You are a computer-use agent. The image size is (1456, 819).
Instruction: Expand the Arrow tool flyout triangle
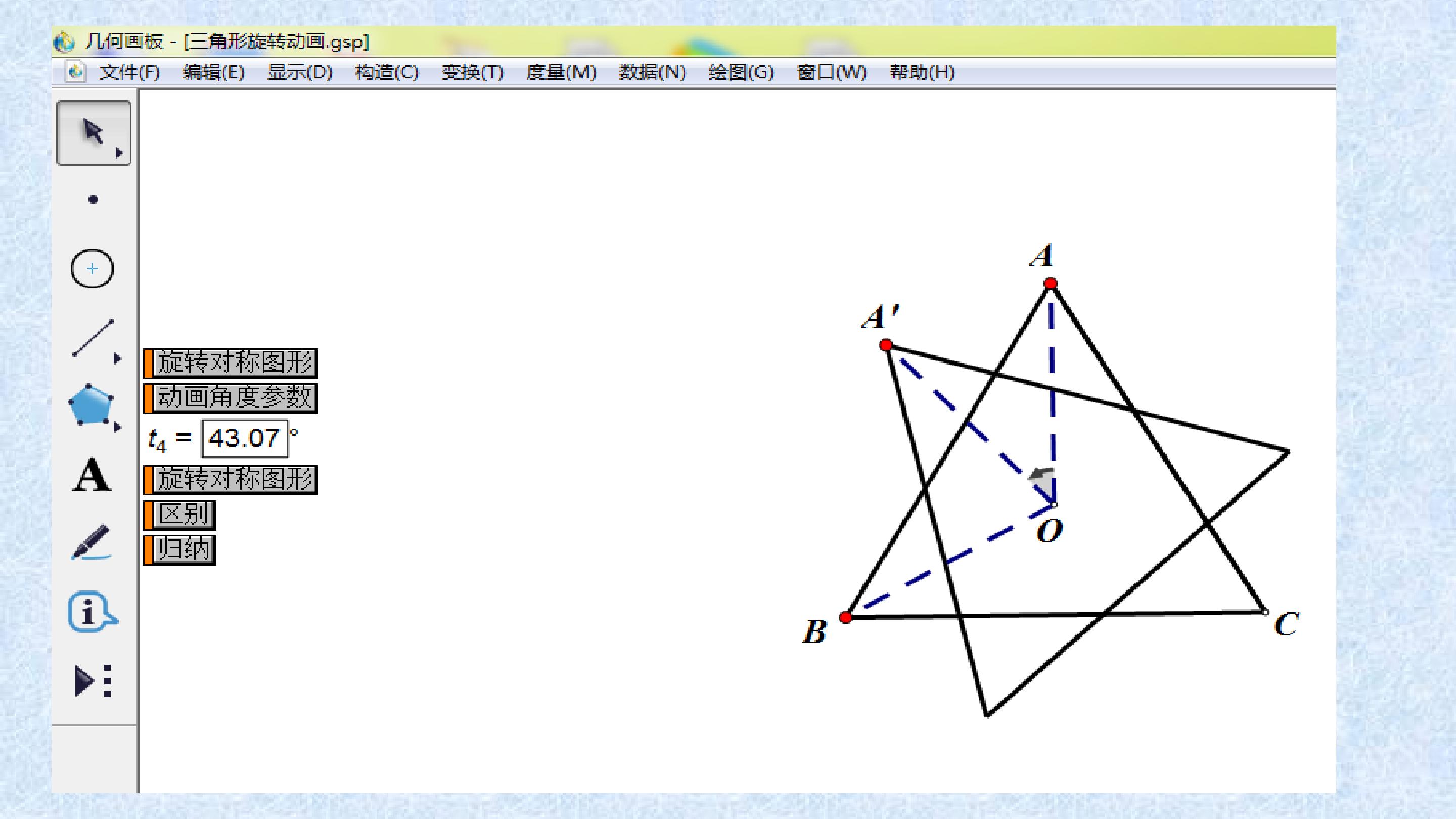[x=119, y=153]
